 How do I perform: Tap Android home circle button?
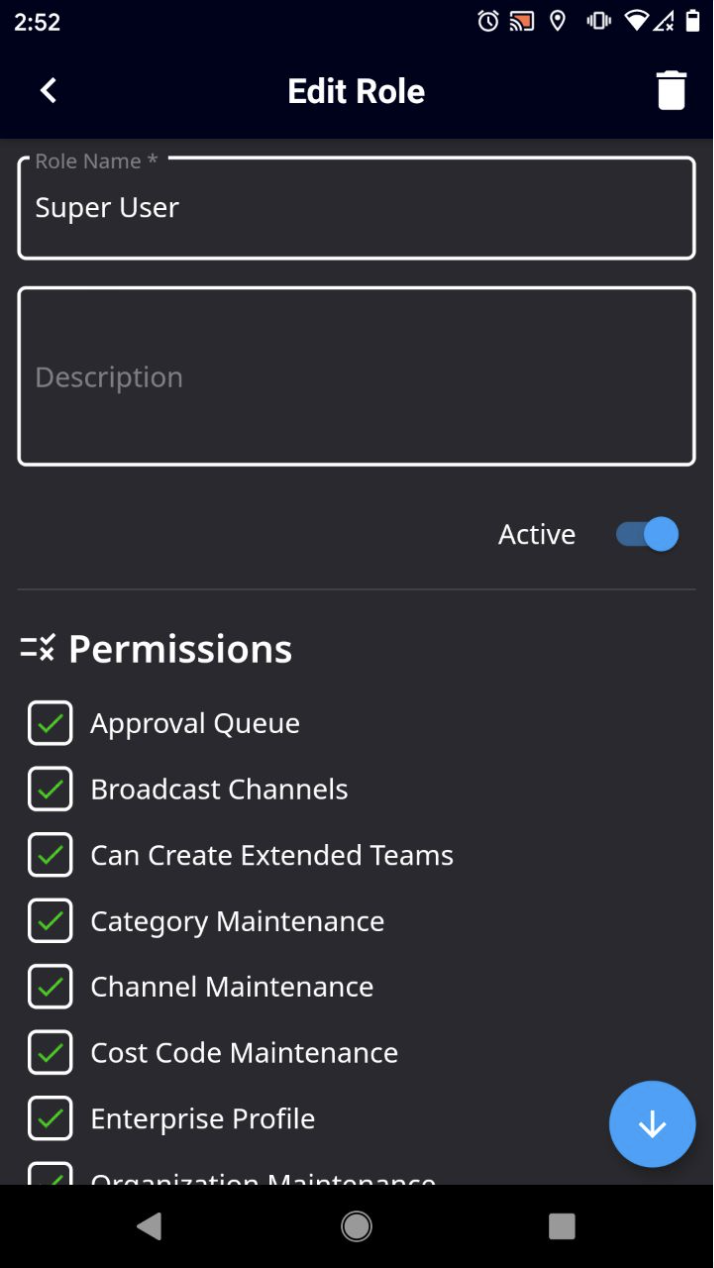point(357,1226)
